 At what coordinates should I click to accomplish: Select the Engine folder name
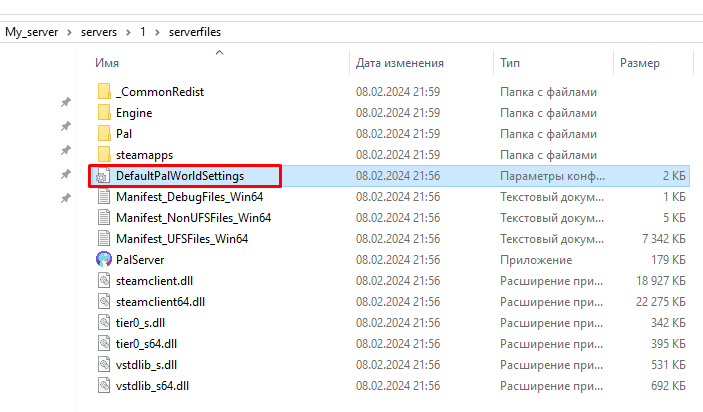pos(134,113)
